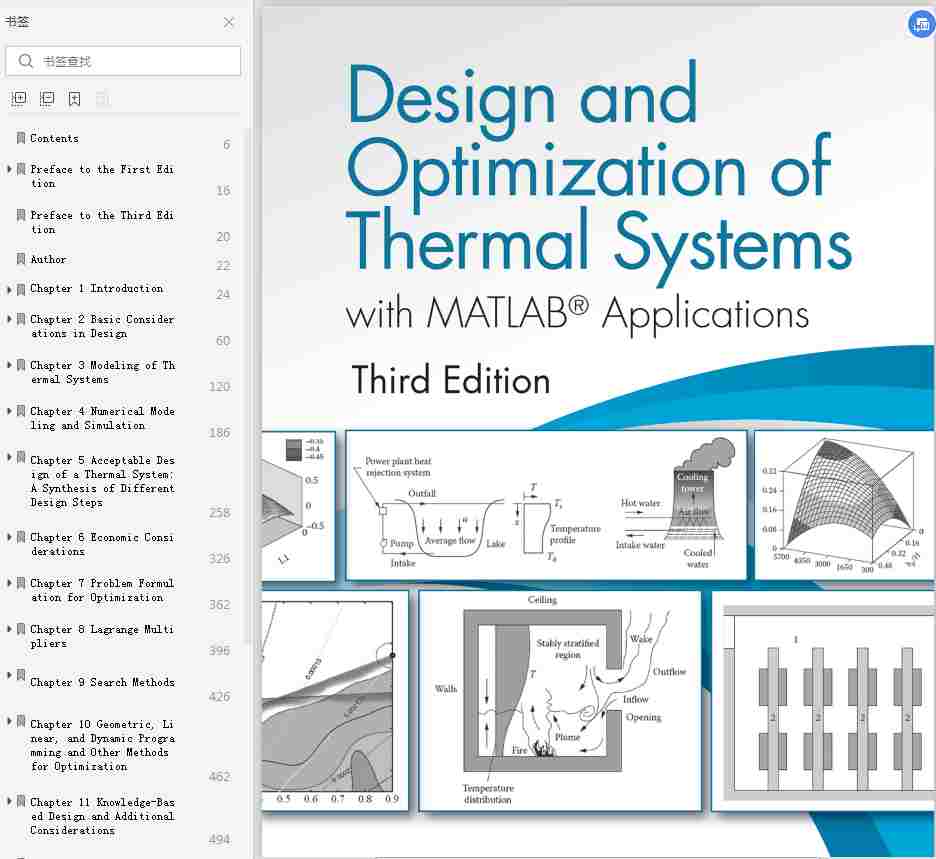
Task: Collapse all bookmarks with the minus-box icon
Action: click(x=47, y=98)
